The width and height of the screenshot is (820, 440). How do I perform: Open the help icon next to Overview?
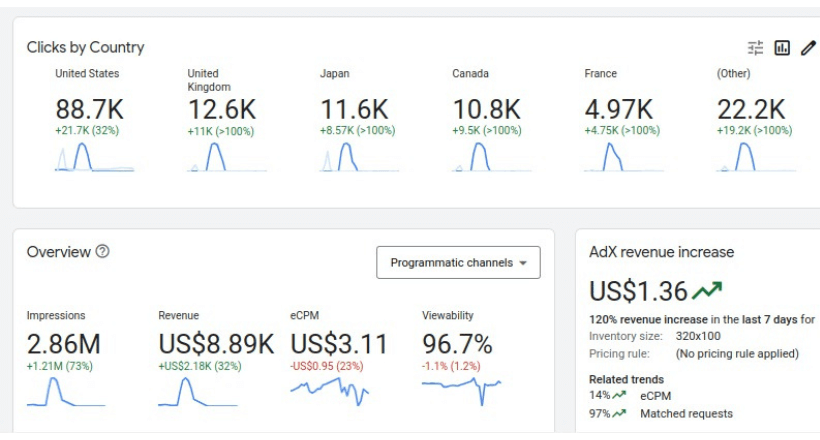(x=102, y=252)
